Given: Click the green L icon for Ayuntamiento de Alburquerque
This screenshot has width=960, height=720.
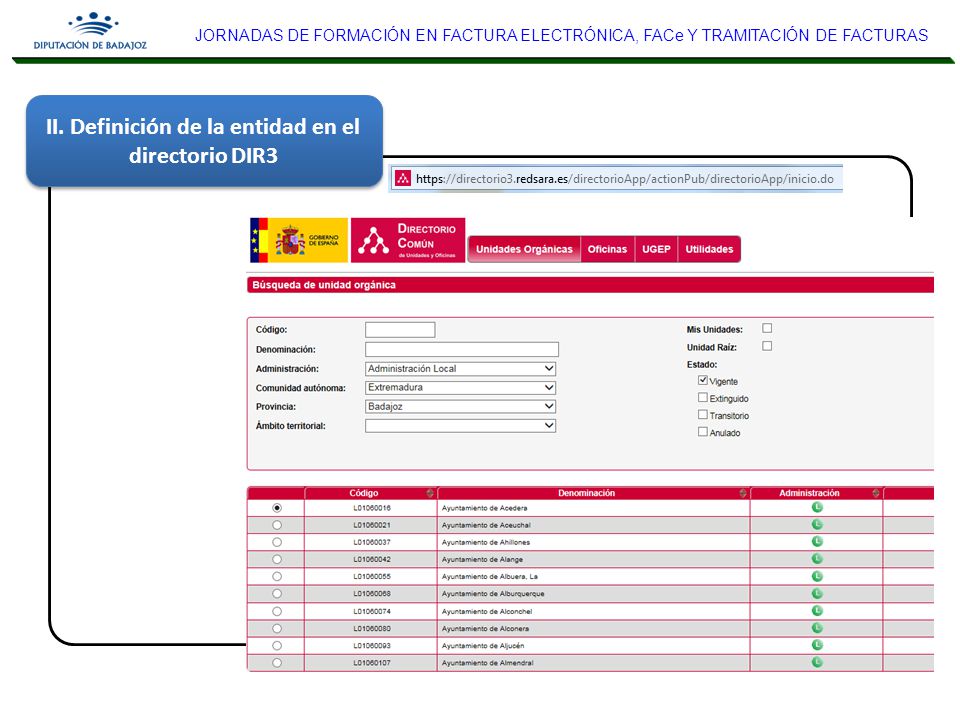Looking at the screenshot, I should [x=817, y=593].
